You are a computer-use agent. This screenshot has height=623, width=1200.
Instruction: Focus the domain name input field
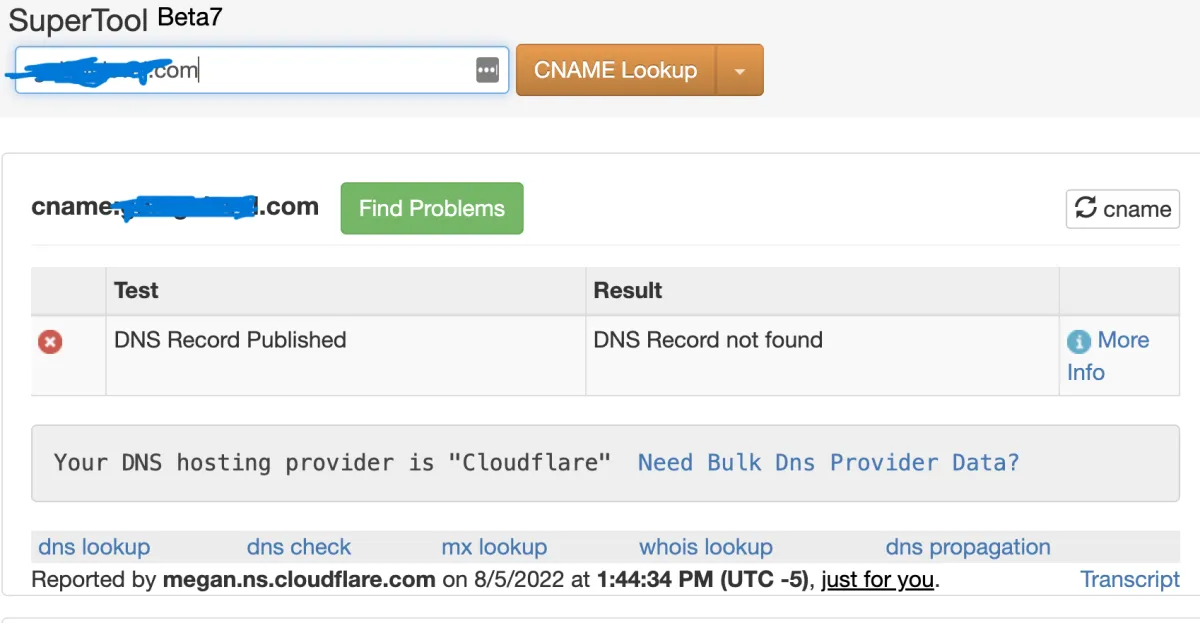pos(300,70)
